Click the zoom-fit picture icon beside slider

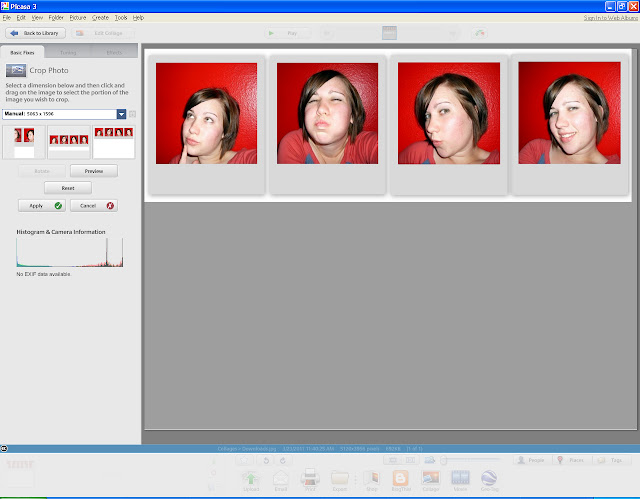(x=430, y=460)
